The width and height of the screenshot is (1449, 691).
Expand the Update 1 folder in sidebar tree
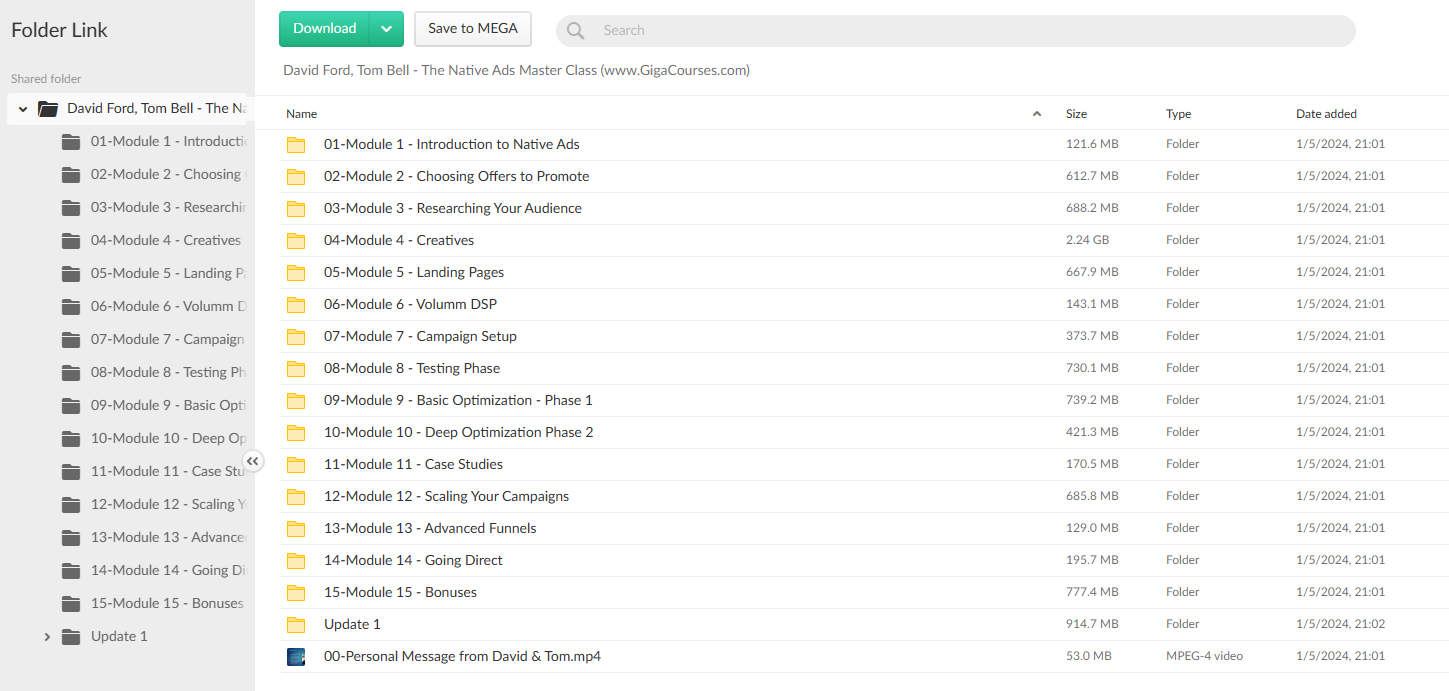pyautogui.click(x=46, y=637)
